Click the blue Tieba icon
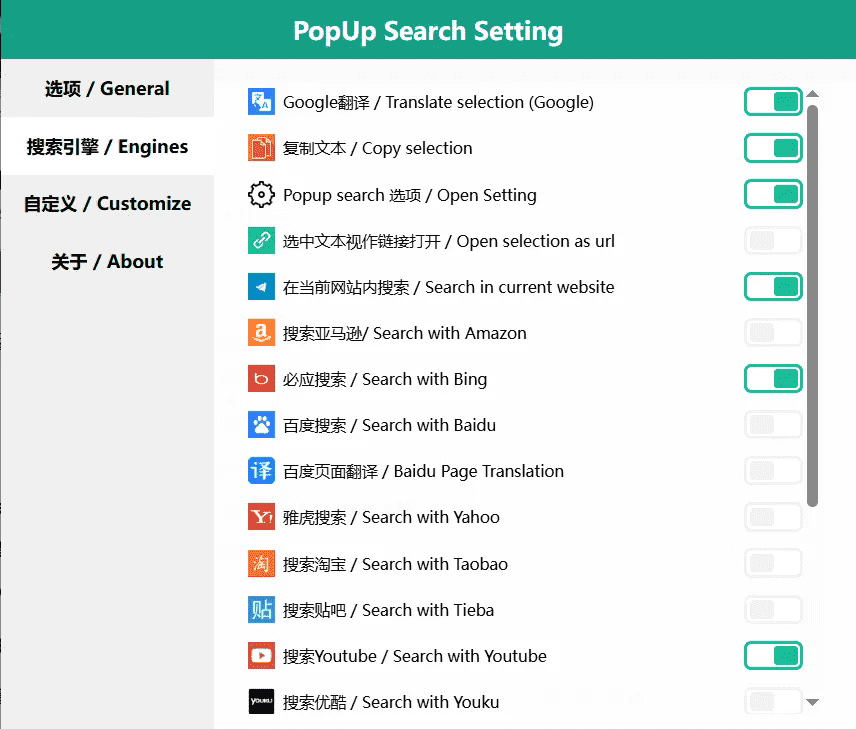856x729 pixels. 261,609
